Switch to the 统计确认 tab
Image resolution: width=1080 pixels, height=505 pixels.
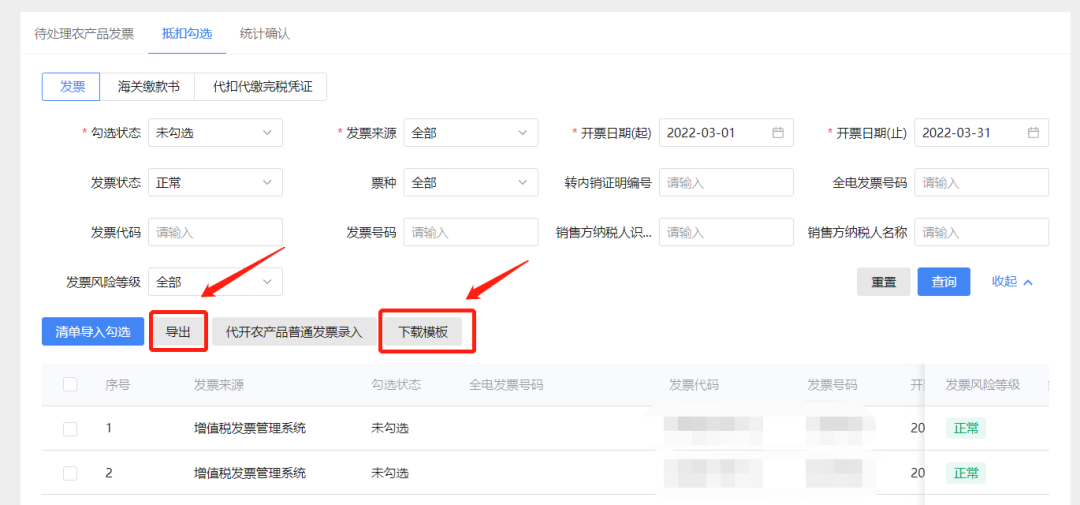[265, 34]
